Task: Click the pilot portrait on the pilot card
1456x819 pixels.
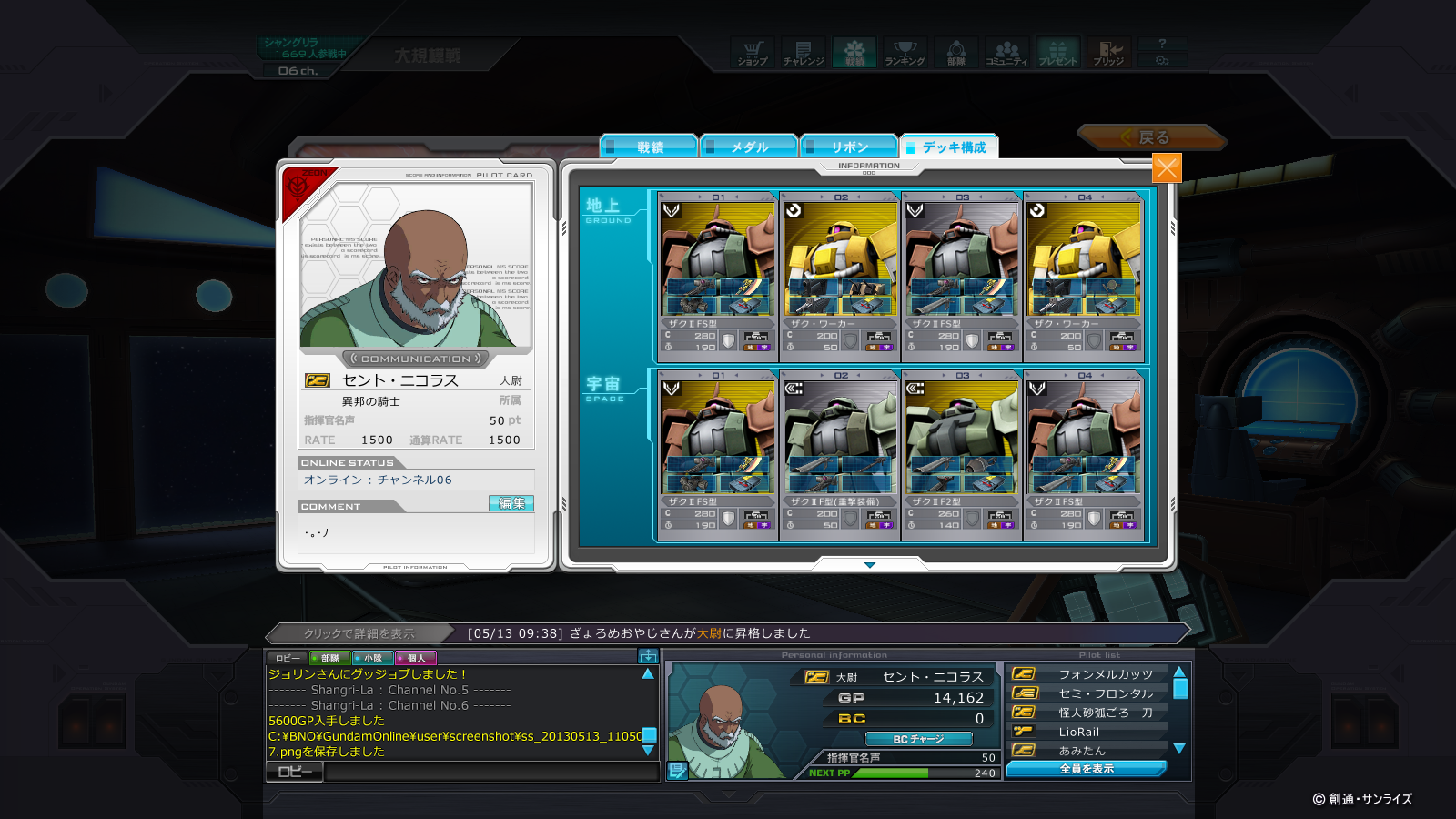Action: [416, 266]
